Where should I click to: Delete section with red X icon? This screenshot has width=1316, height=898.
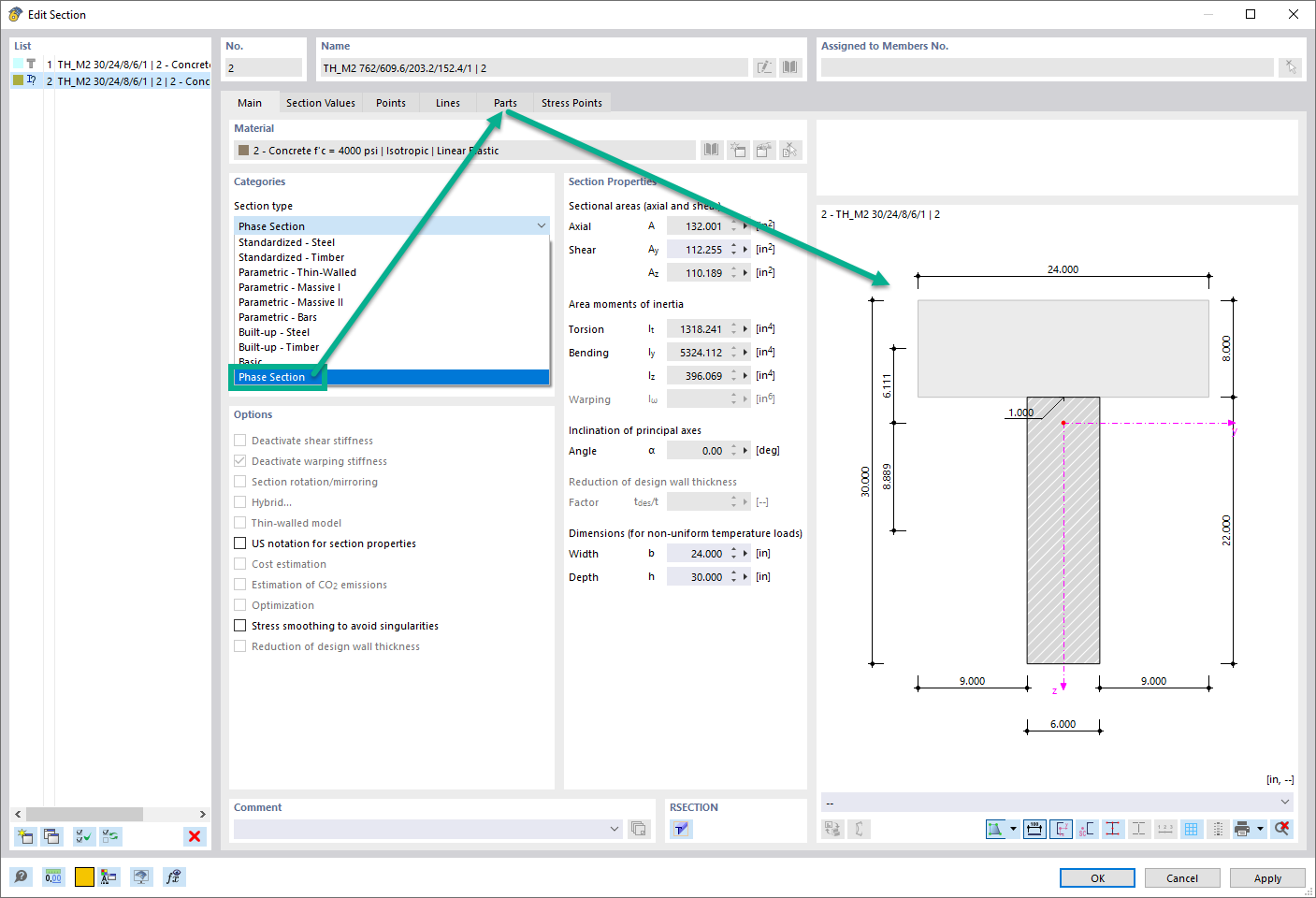pyautogui.click(x=194, y=836)
